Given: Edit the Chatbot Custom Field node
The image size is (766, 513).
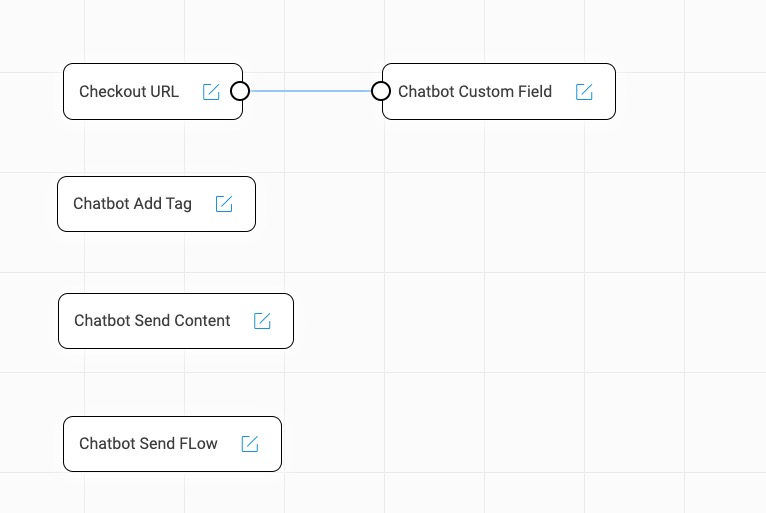Looking at the screenshot, I should coord(584,92).
